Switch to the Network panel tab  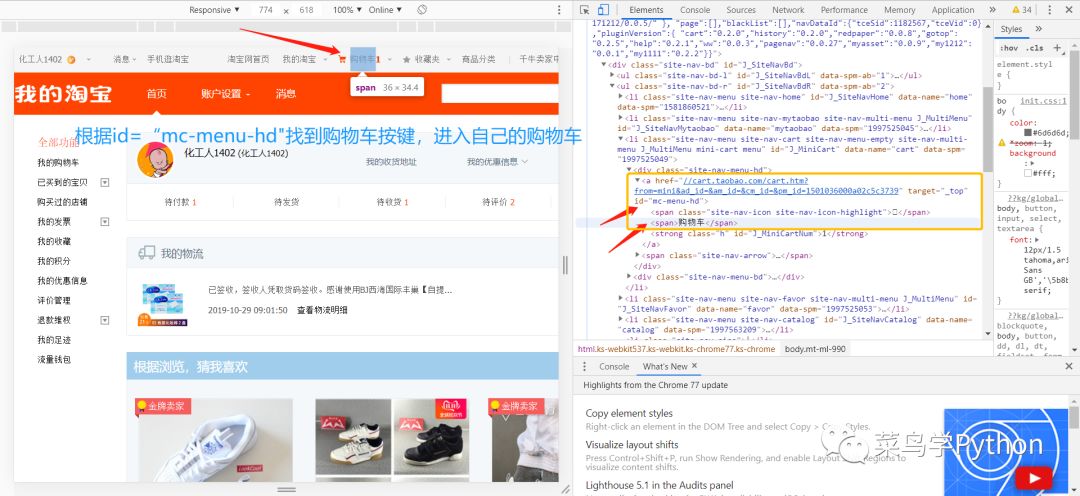[788, 10]
